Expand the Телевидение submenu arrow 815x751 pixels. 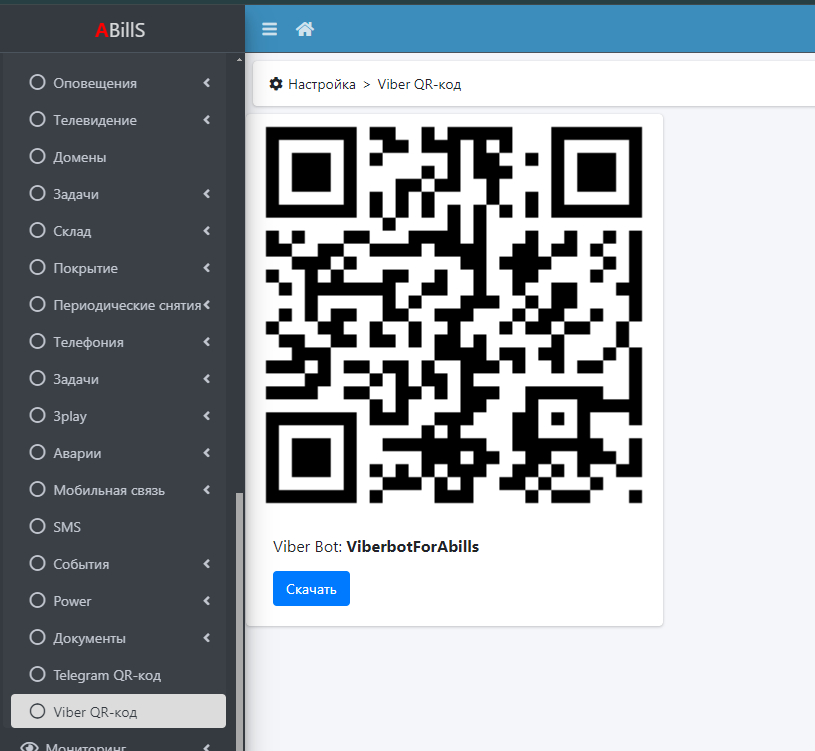click(207, 120)
